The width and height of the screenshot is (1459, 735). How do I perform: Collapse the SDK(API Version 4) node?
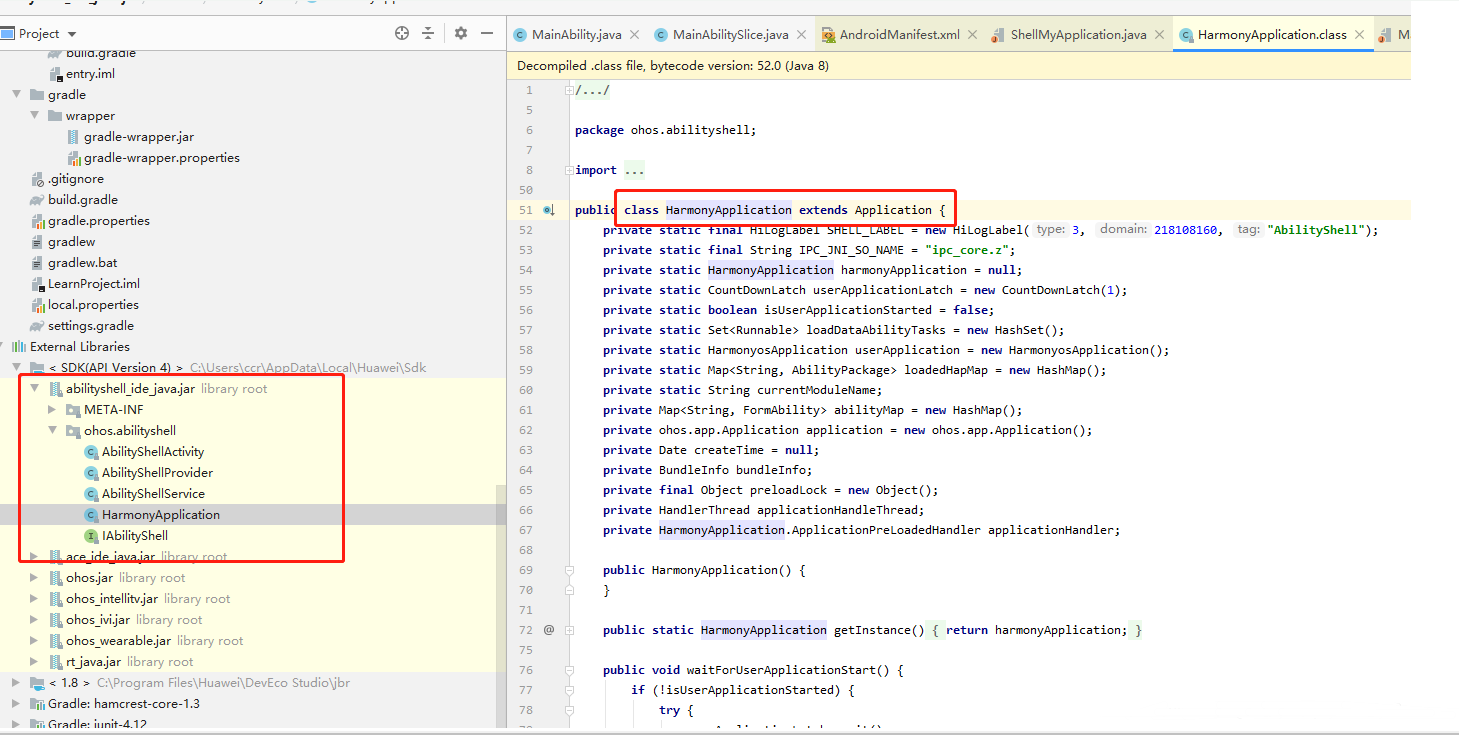(x=16, y=368)
